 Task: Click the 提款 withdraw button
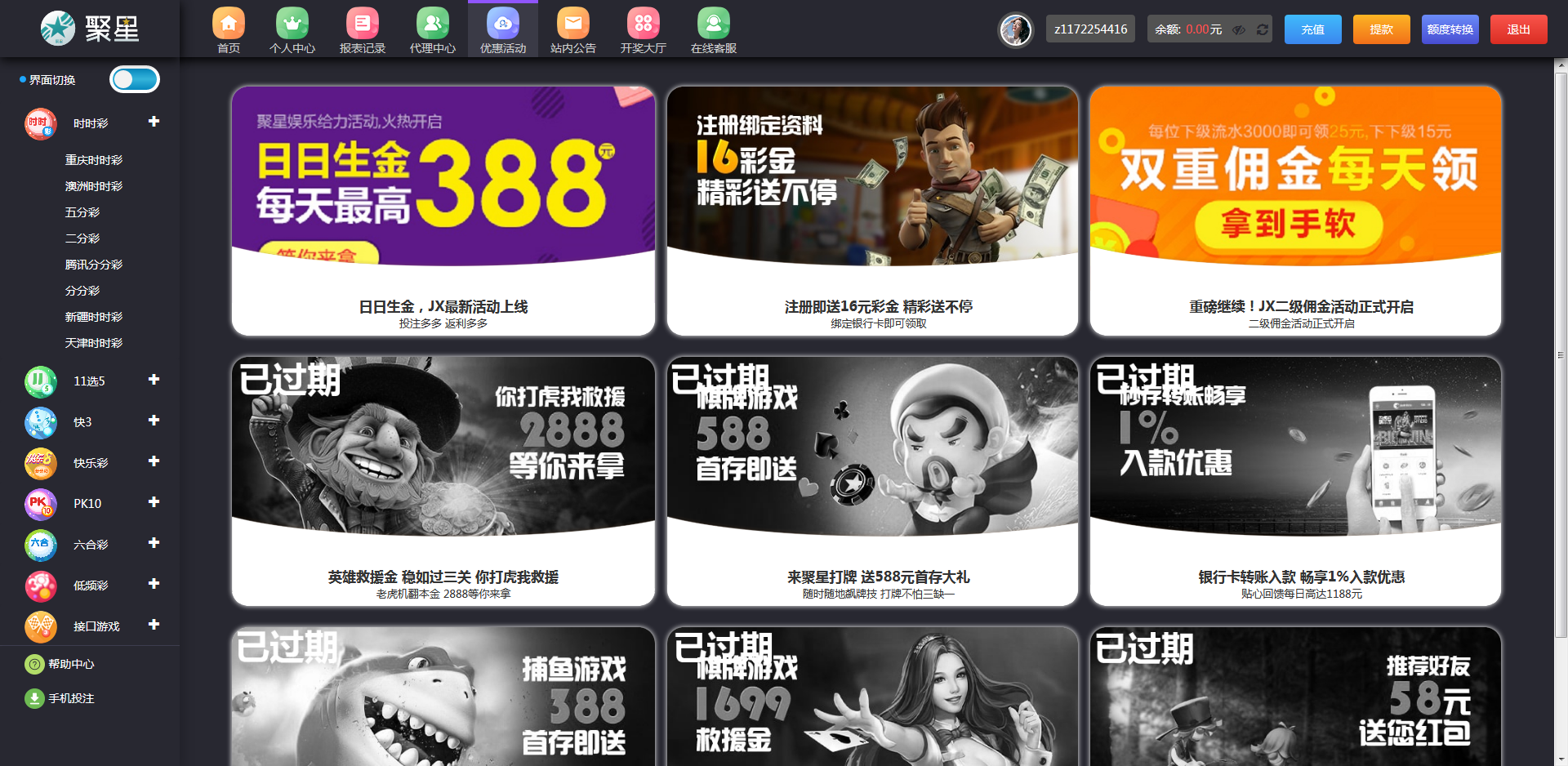click(x=1382, y=29)
